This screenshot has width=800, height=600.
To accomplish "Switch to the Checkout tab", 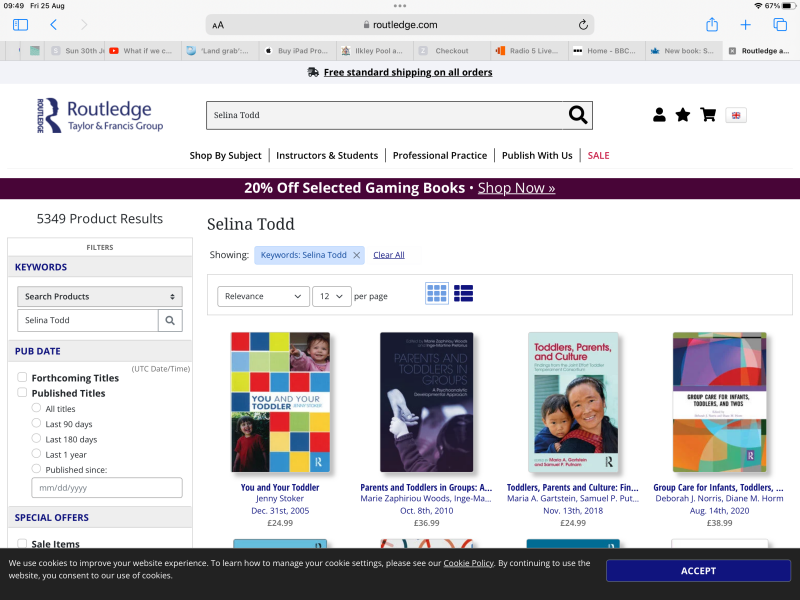I will pyautogui.click(x=452, y=51).
